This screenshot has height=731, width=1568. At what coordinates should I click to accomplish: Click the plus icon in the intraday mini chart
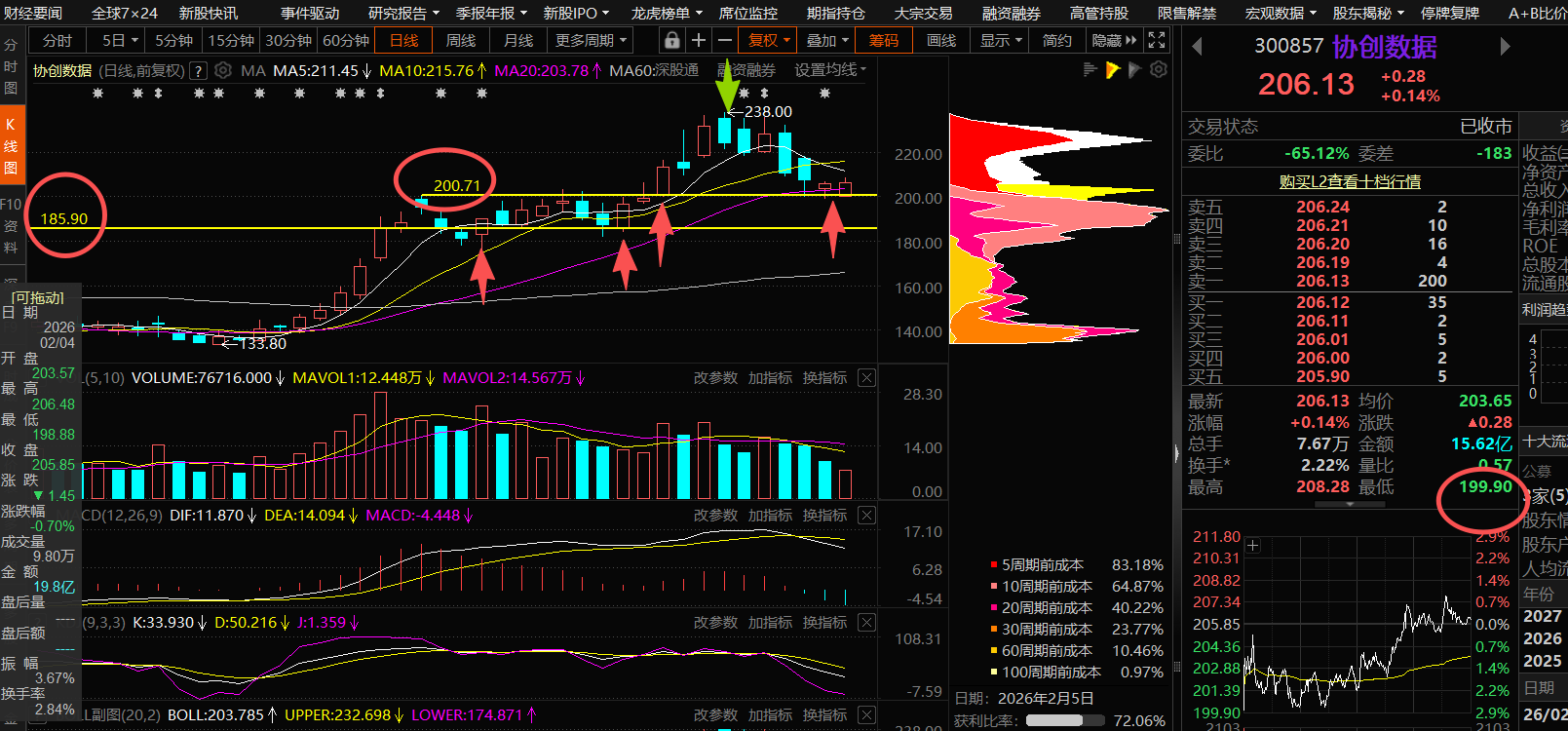tap(1253, 546)
